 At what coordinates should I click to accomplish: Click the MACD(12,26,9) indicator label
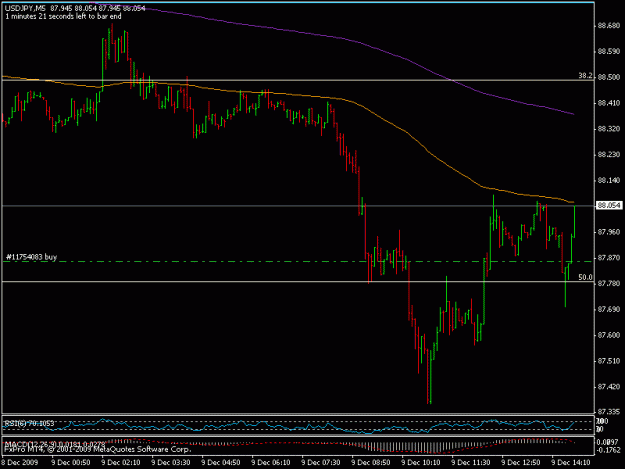click(55, 443)
